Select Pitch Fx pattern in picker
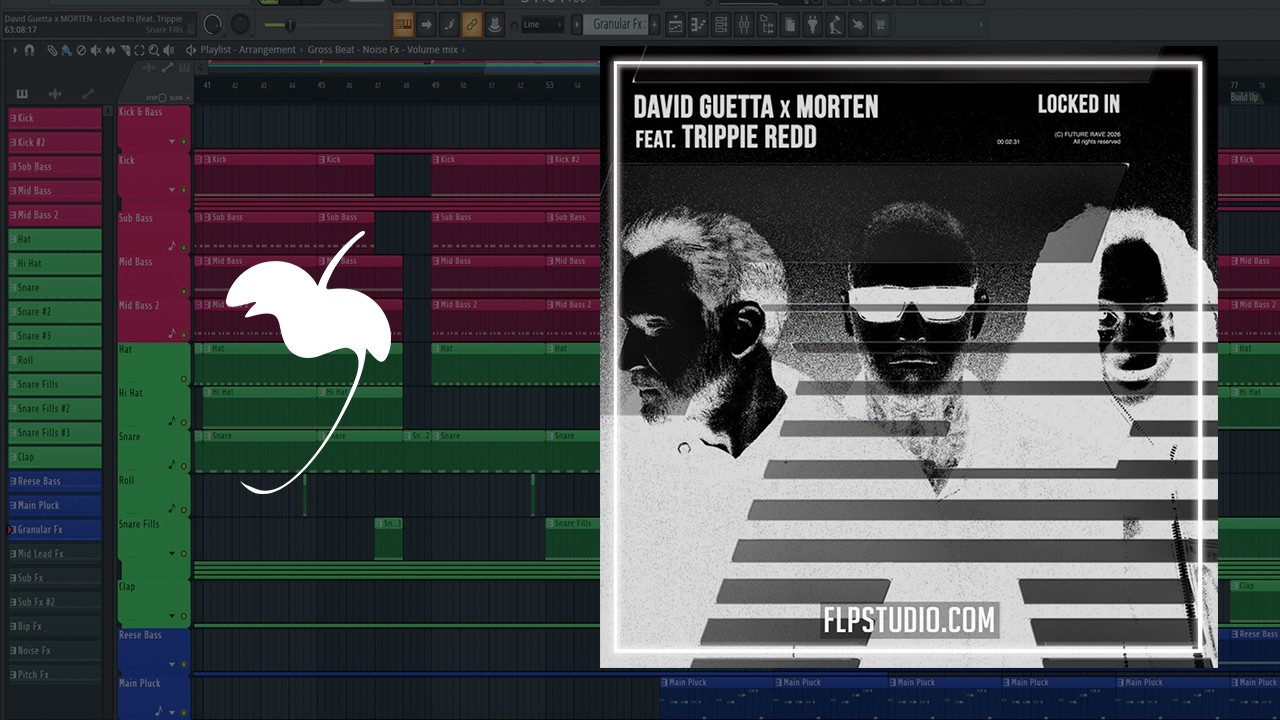Screen dimensions: 1280x720 pos(55,674)
